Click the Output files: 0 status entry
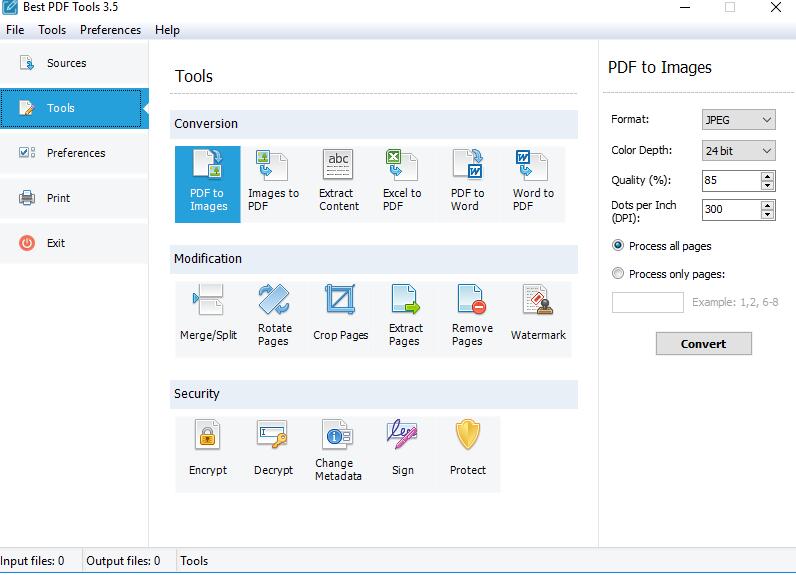This screenshot has width=796, height=575. (123, 561)
